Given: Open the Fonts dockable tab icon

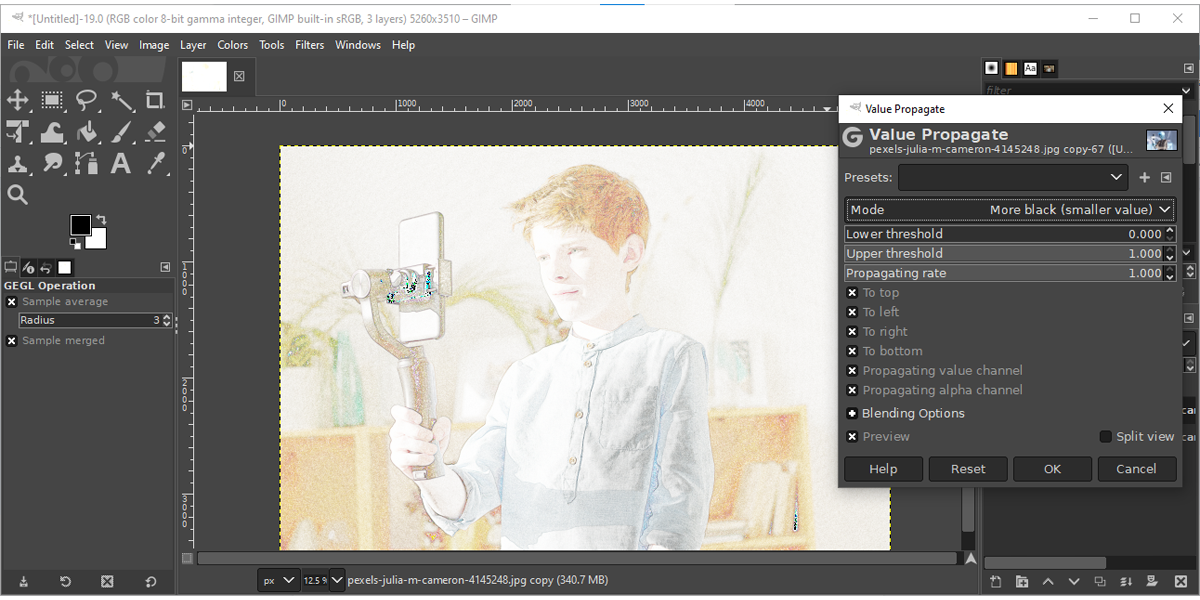Looking at the screenshot, I should click(1030, 68).
